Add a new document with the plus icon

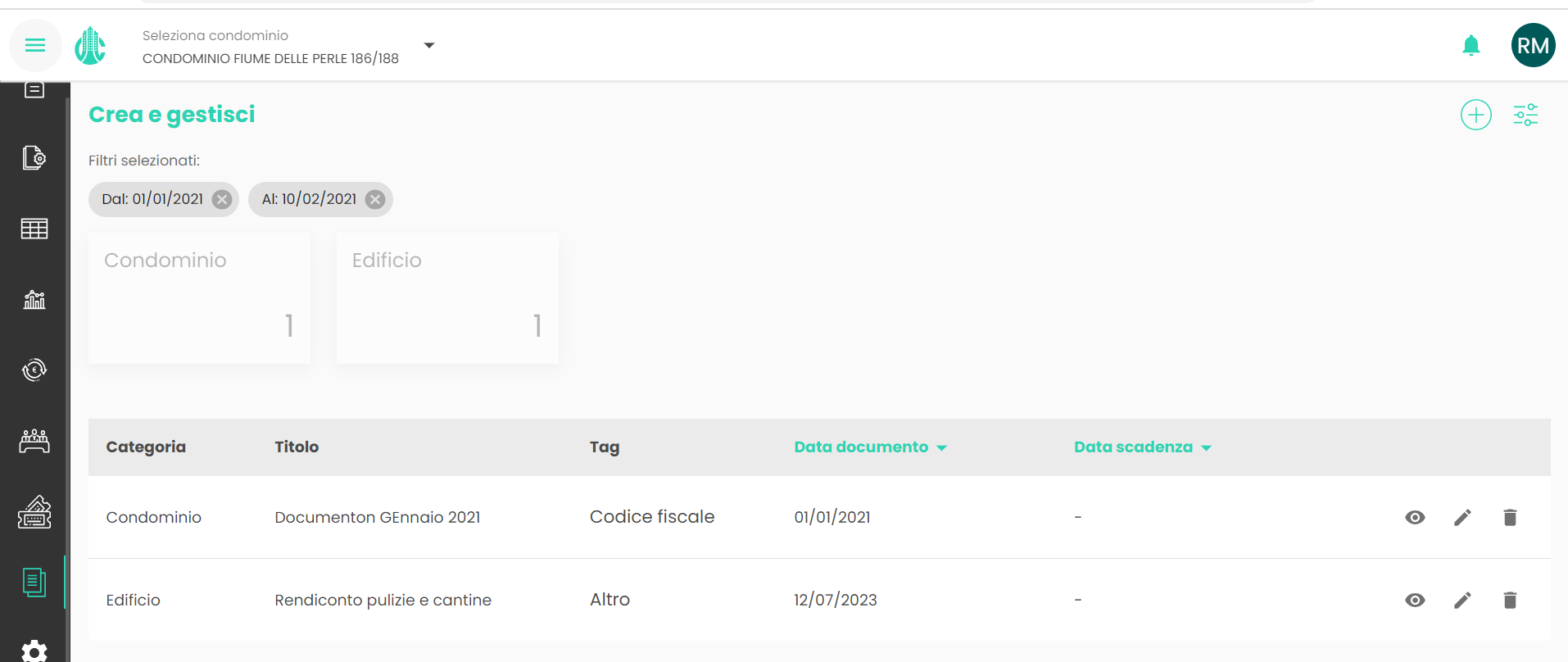point(1475,115)
